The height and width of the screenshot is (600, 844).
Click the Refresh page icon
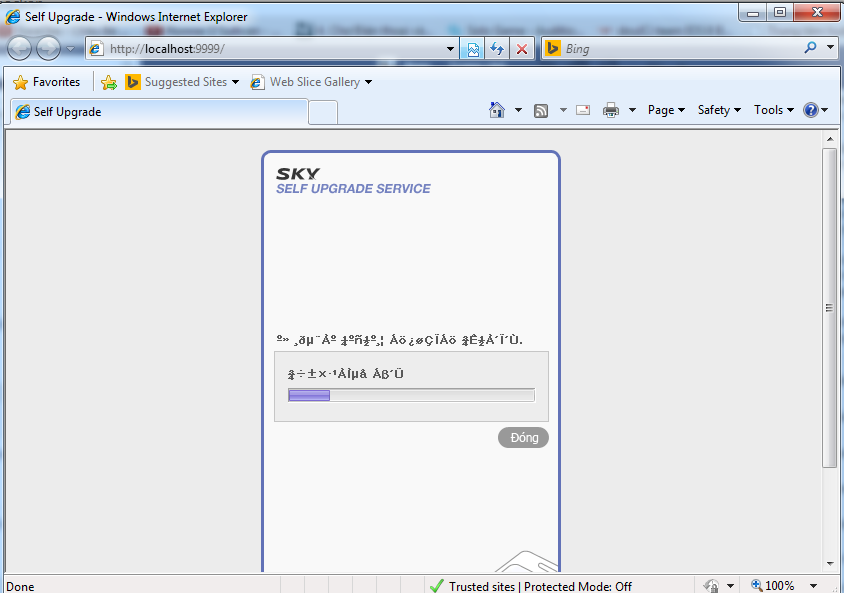(x=497, y=48)
